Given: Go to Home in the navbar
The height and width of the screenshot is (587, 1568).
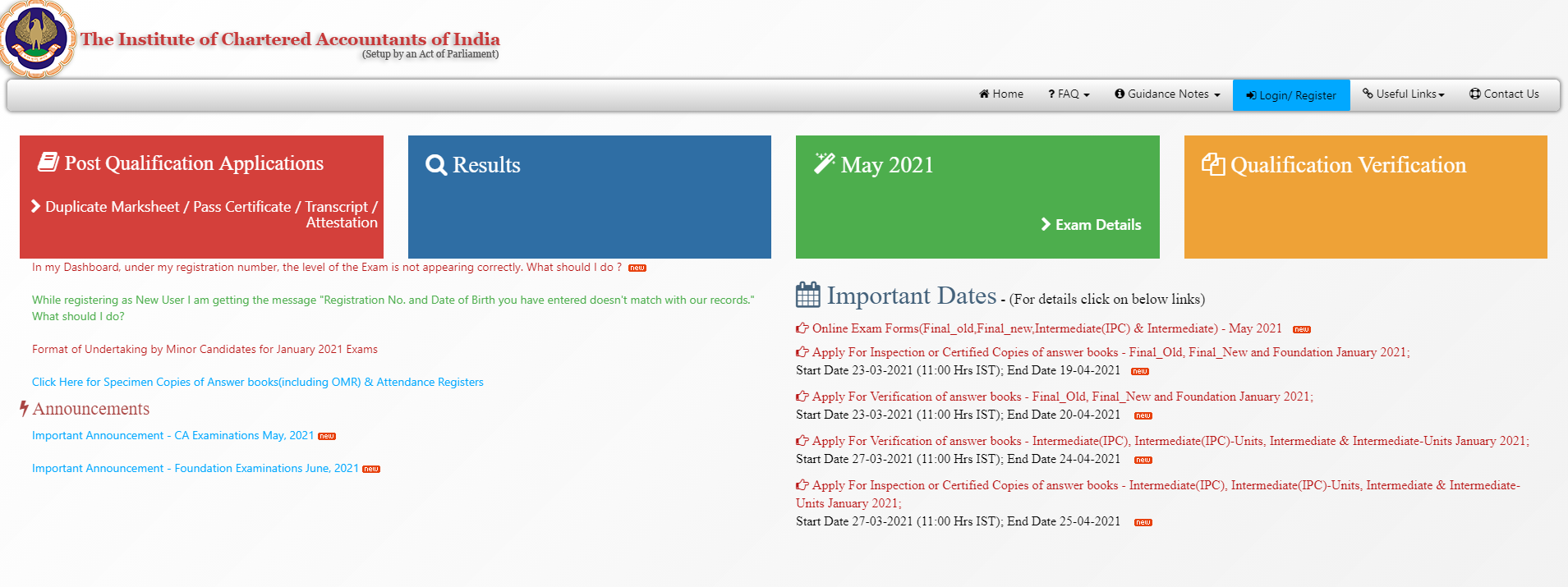Looking at the screenshot, I should click(x=1001, y=94).
